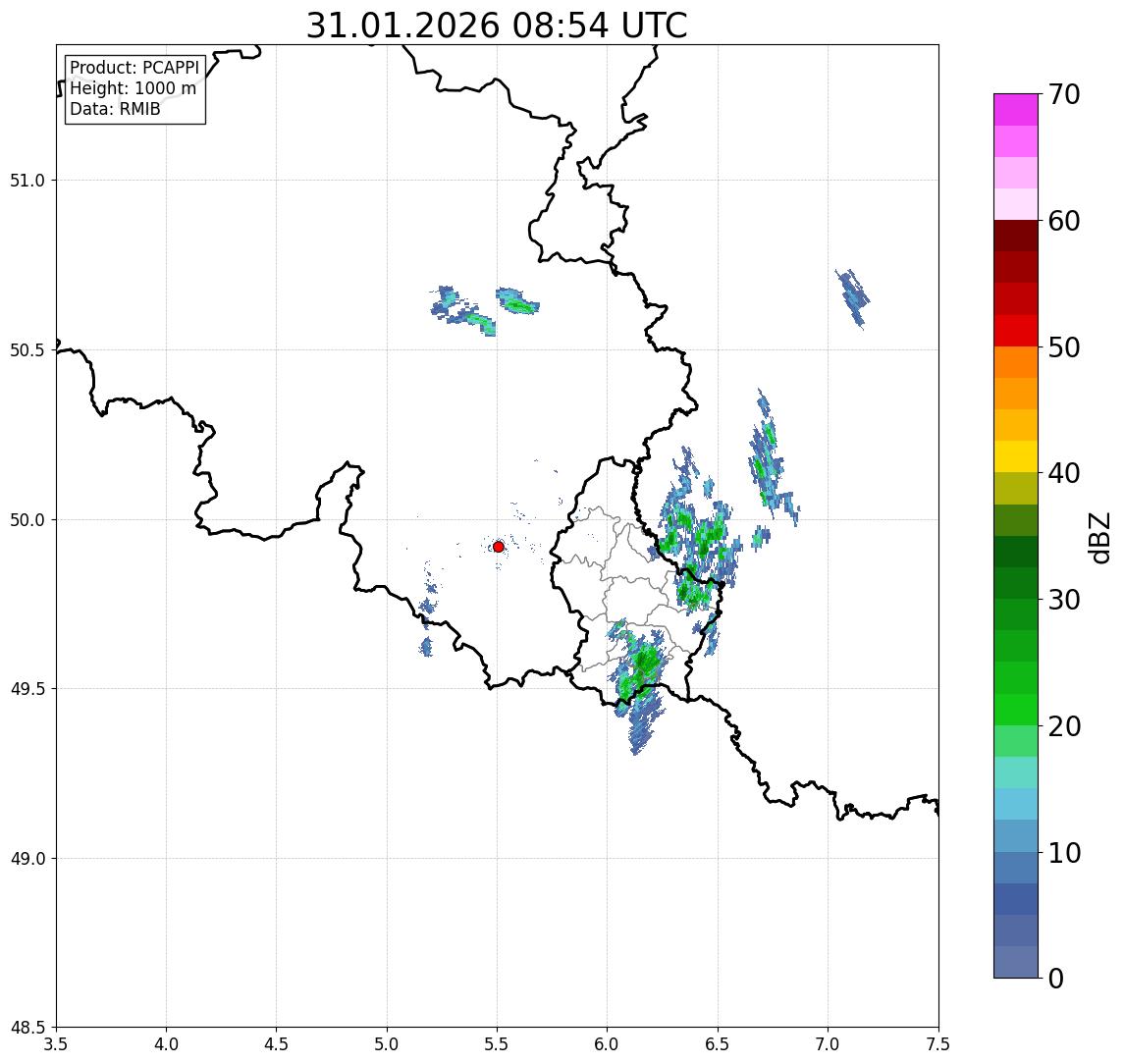Click the longitude axis label 4.5
Screen dimensions: 1124x1064
[x=277, y=1043]
